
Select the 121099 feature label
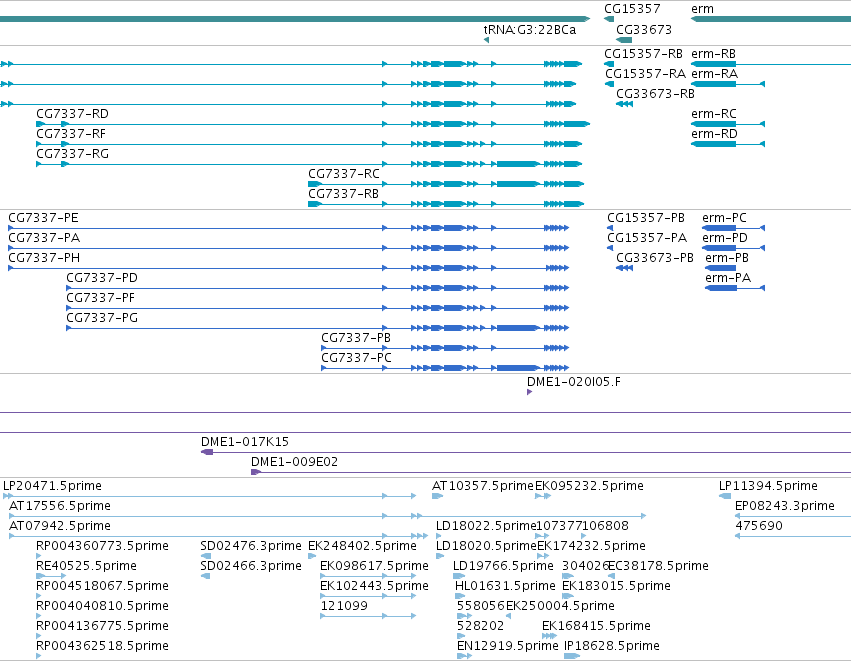point(344,607)
